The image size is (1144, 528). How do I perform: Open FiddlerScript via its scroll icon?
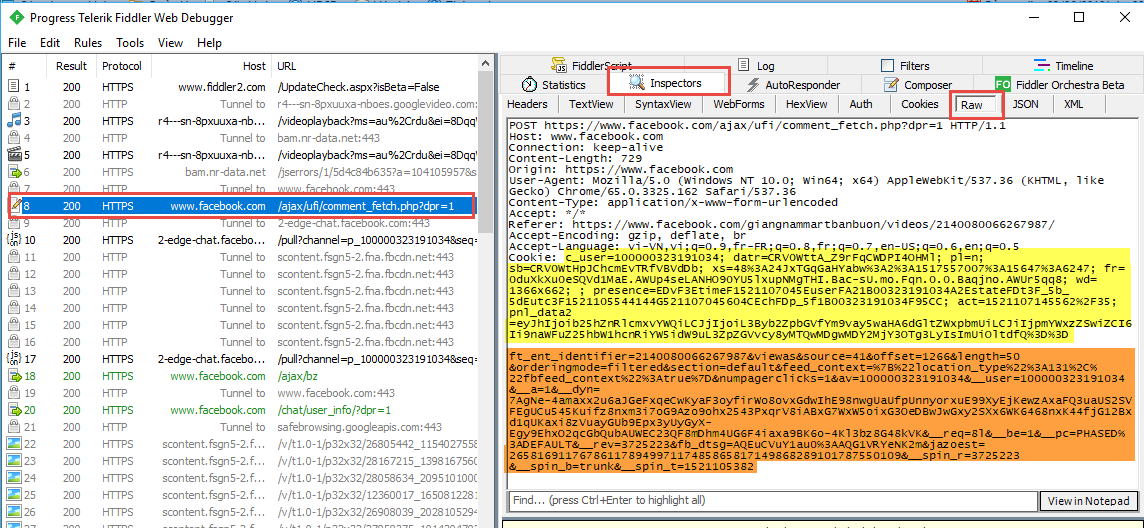560,66
